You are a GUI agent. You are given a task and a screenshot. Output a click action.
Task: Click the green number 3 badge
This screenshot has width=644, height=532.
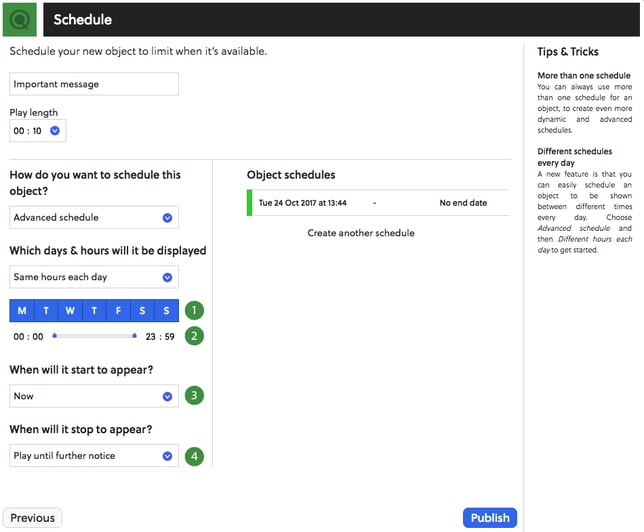[194, 396]
